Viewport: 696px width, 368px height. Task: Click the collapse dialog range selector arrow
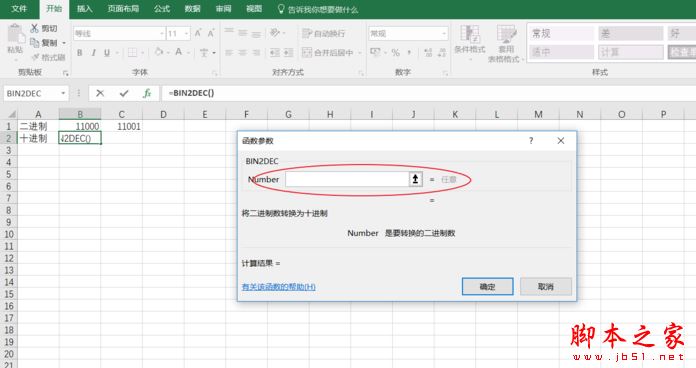(415, 179)
